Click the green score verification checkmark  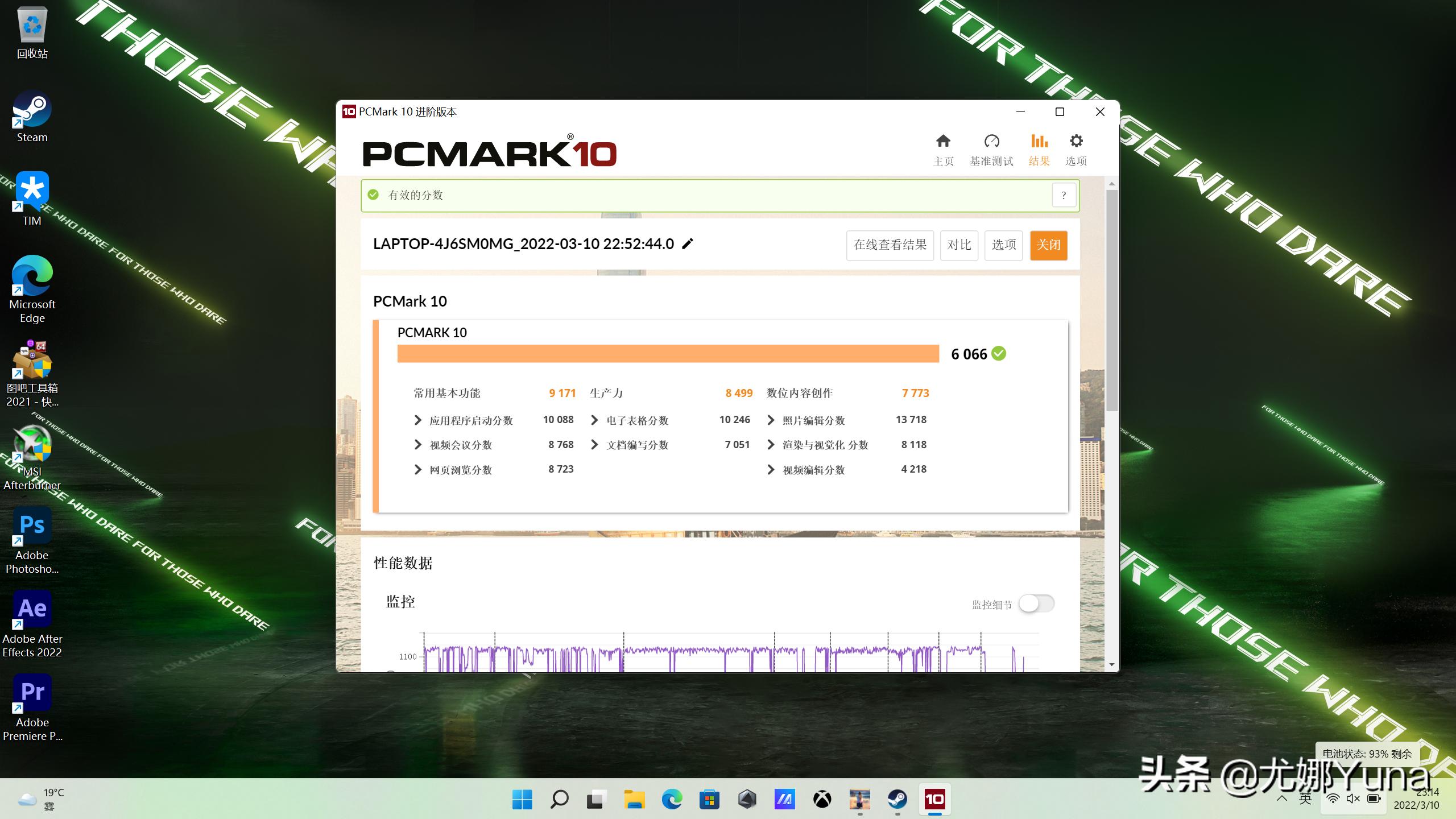(999, 353)
